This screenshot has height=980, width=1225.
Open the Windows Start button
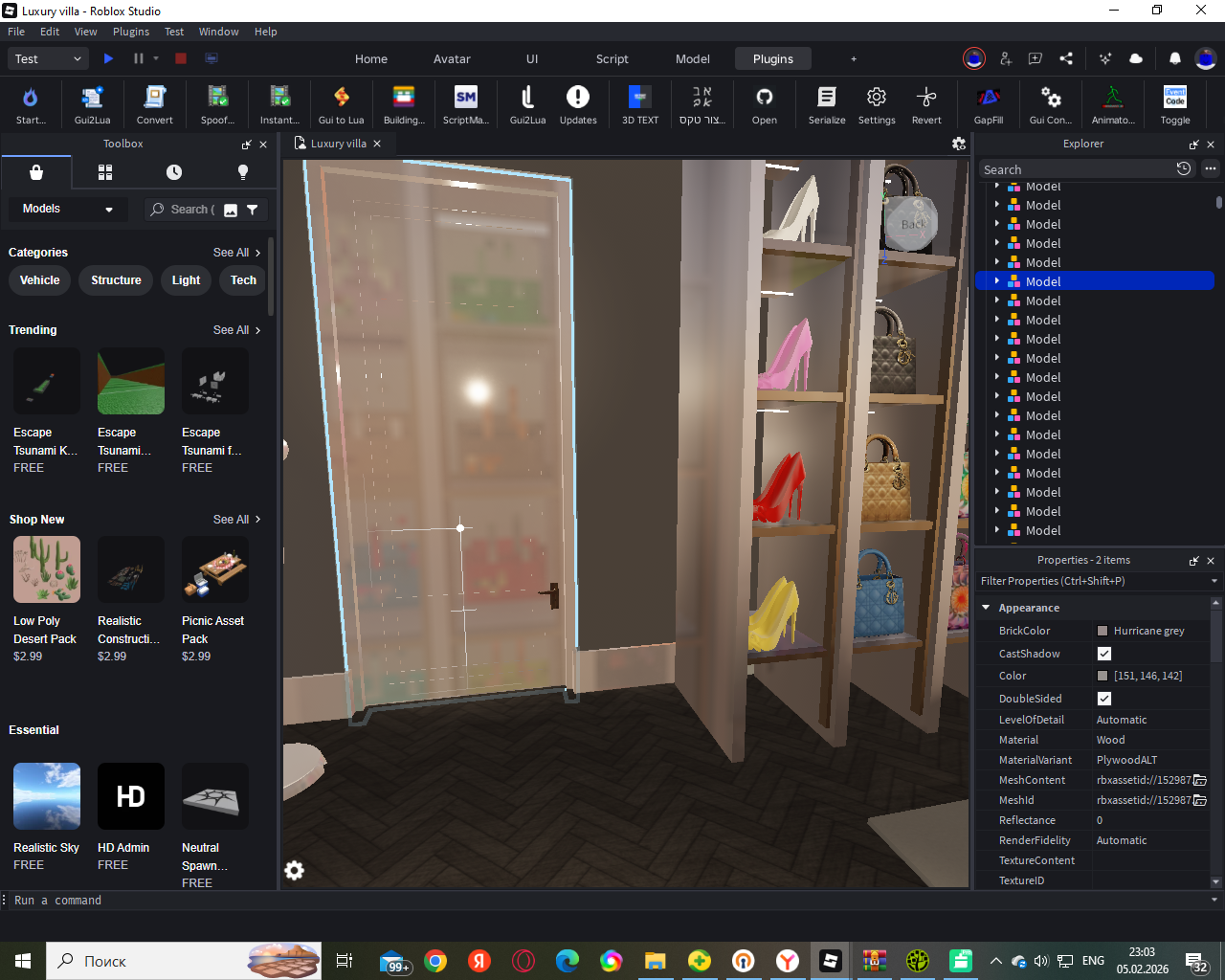pos(23,961)
